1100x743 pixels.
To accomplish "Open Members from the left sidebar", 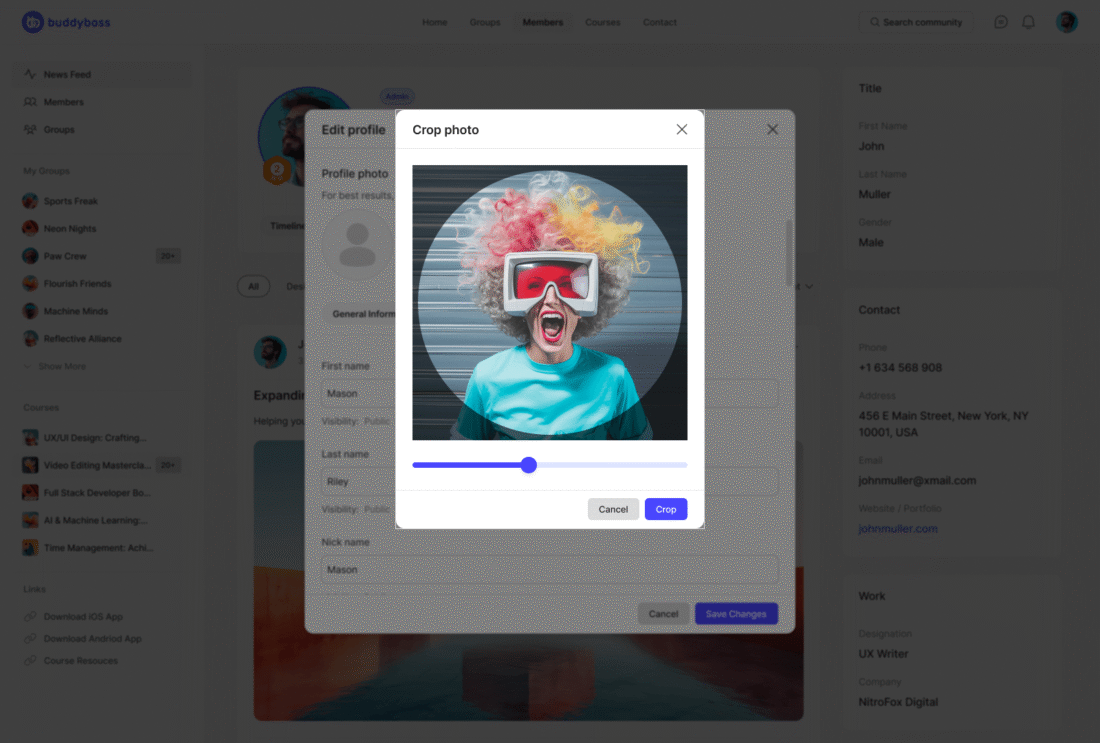I will point(63,102).
